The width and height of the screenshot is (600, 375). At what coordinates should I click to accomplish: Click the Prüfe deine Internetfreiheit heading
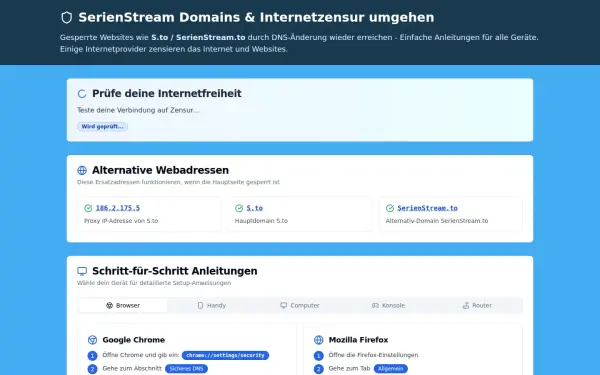click(167, 94)
